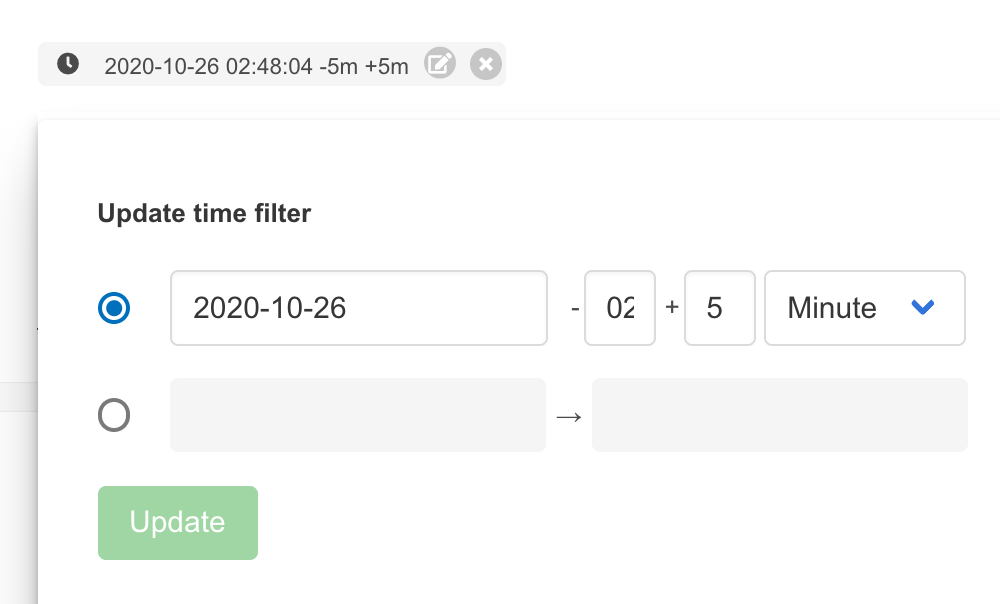The height and width of the screenshot is (604, 1000).
Task: Expand the time unit selector showing Minute
Action: [x=864, y=308]
